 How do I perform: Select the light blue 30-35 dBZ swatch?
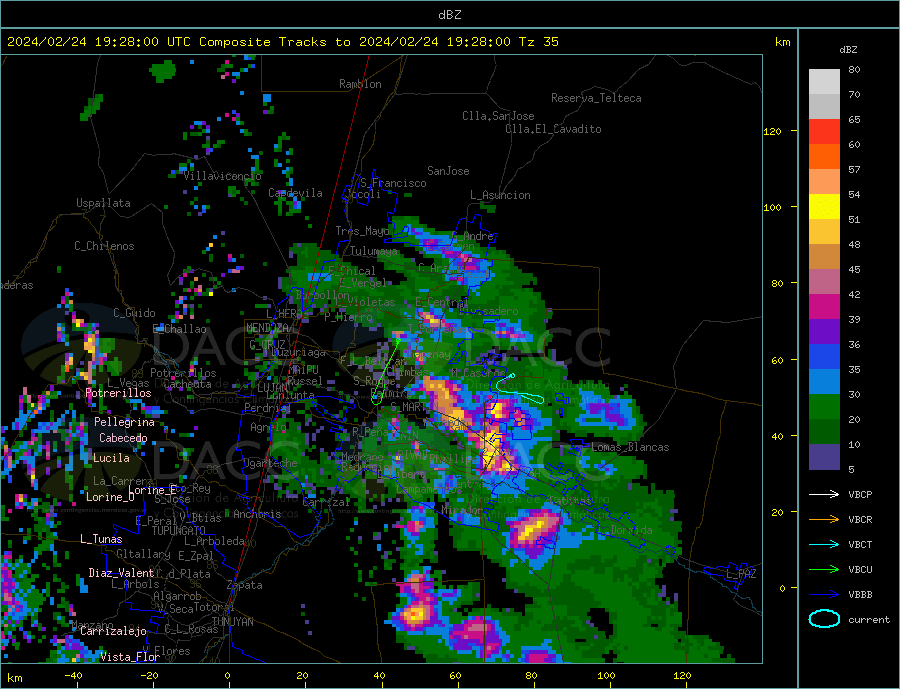coord(824,382)
